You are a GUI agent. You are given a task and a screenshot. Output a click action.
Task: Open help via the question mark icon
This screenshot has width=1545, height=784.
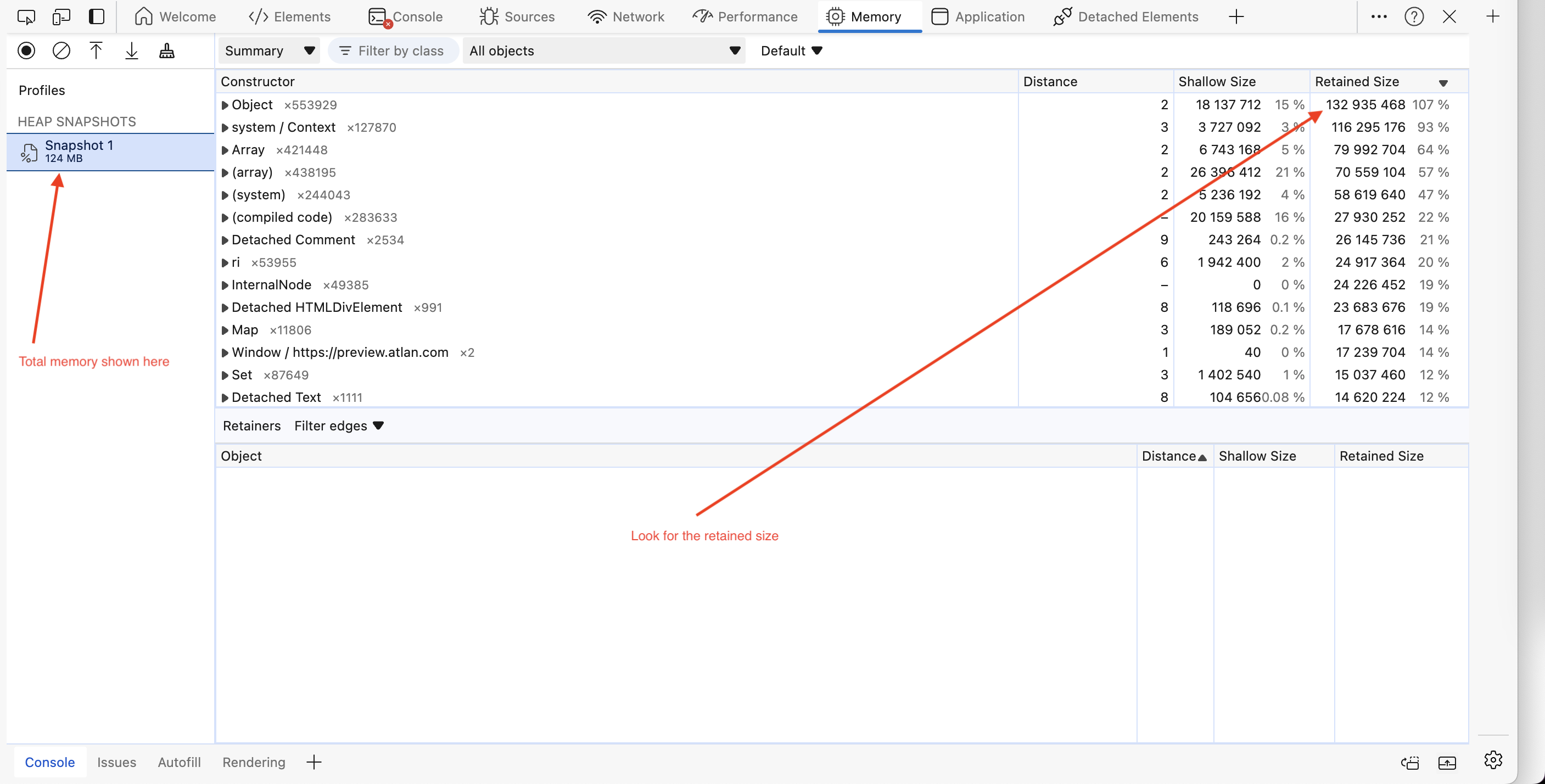coord(1414,16)
